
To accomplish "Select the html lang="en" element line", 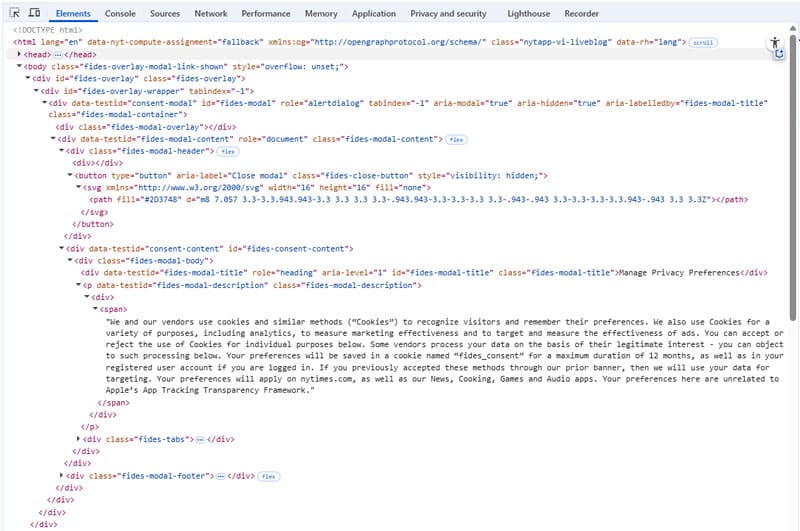I will [350, 42].
